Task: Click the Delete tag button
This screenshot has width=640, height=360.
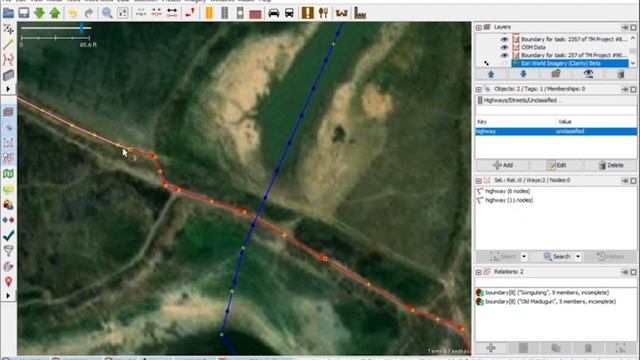Action: coord(611,165)
